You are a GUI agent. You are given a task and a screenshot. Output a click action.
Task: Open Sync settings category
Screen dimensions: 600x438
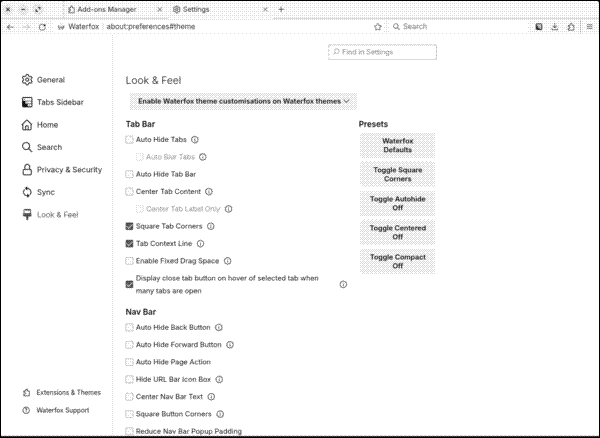[38, 192]
